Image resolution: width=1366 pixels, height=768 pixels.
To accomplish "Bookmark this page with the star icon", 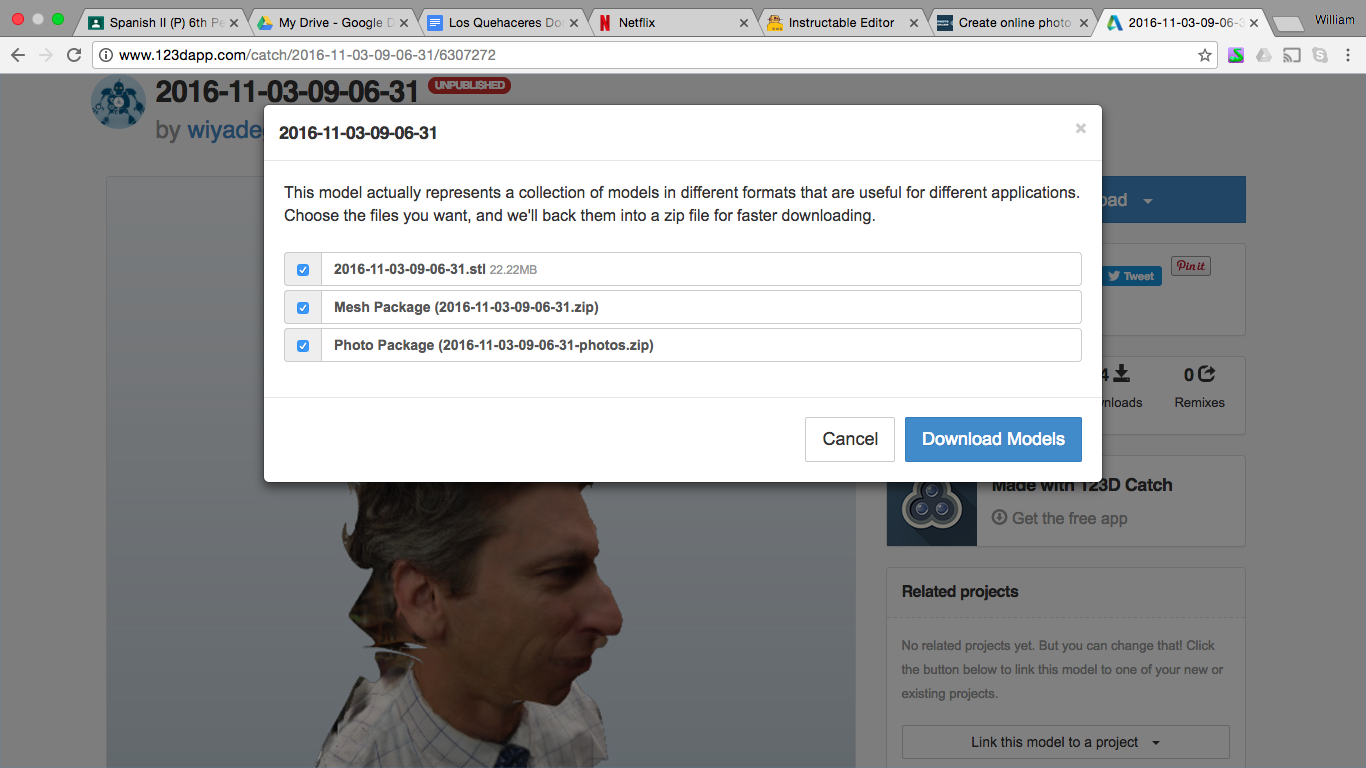I will (1205, 55).
